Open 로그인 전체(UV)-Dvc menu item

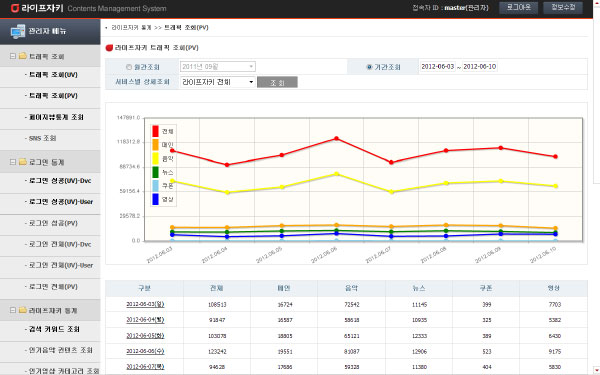tap(60, 244)
